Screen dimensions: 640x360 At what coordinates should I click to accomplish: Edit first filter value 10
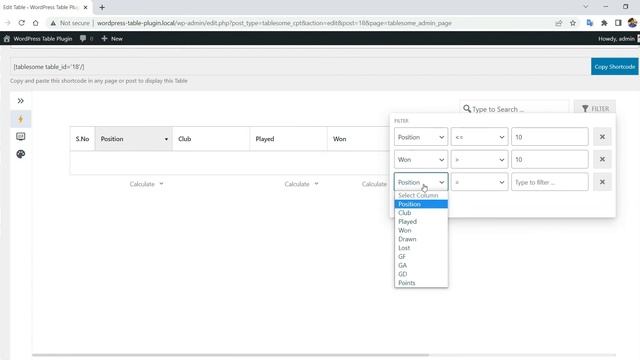(x=549, y=137)
